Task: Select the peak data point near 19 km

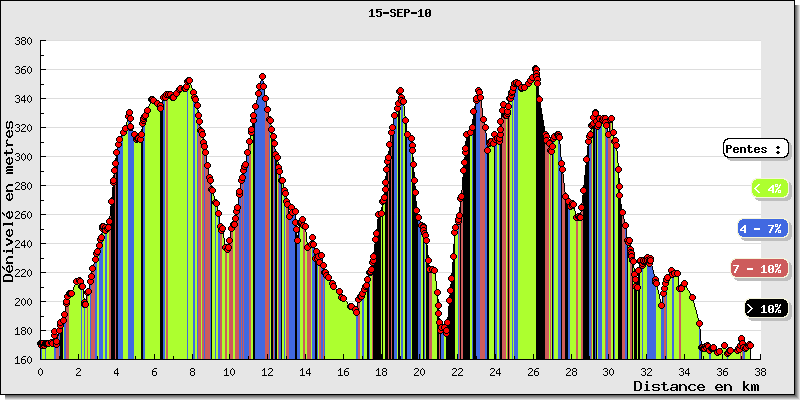Action: tap(400, 91)
